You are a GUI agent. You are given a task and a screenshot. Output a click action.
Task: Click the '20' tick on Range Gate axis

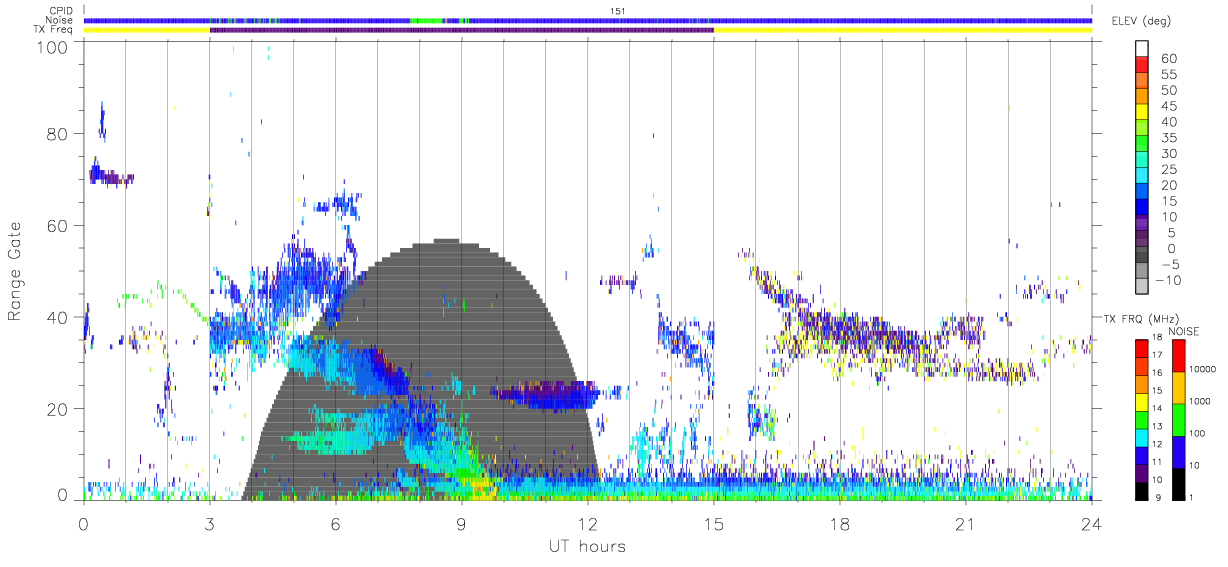point(58,409)
